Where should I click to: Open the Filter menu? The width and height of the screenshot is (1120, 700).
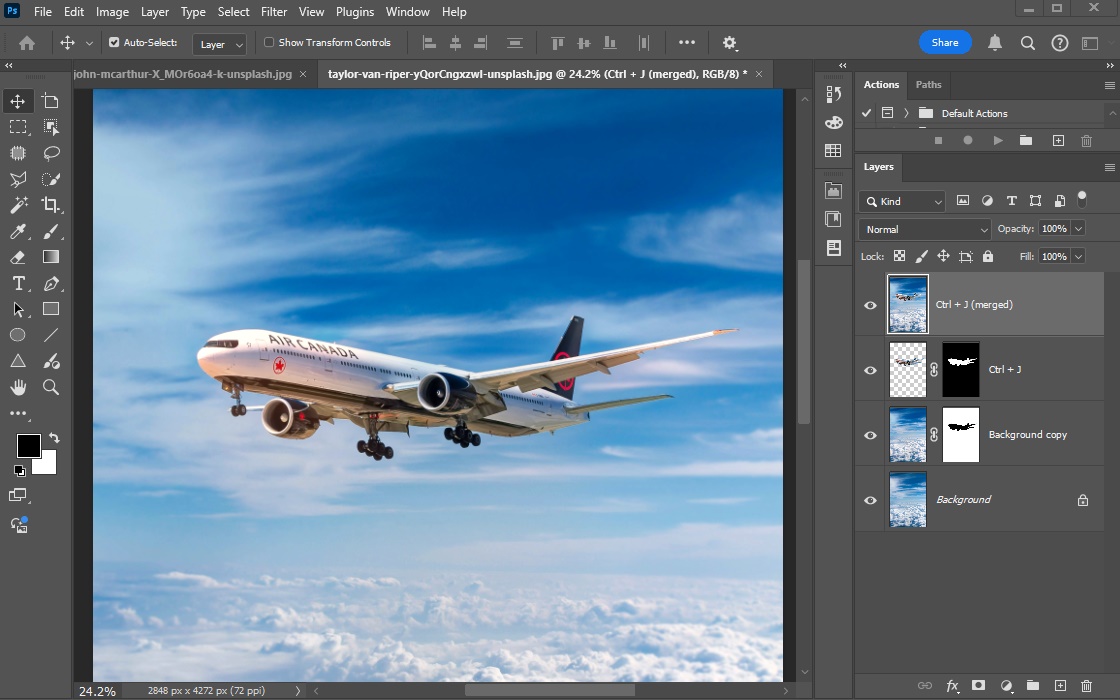pos(274,11)
